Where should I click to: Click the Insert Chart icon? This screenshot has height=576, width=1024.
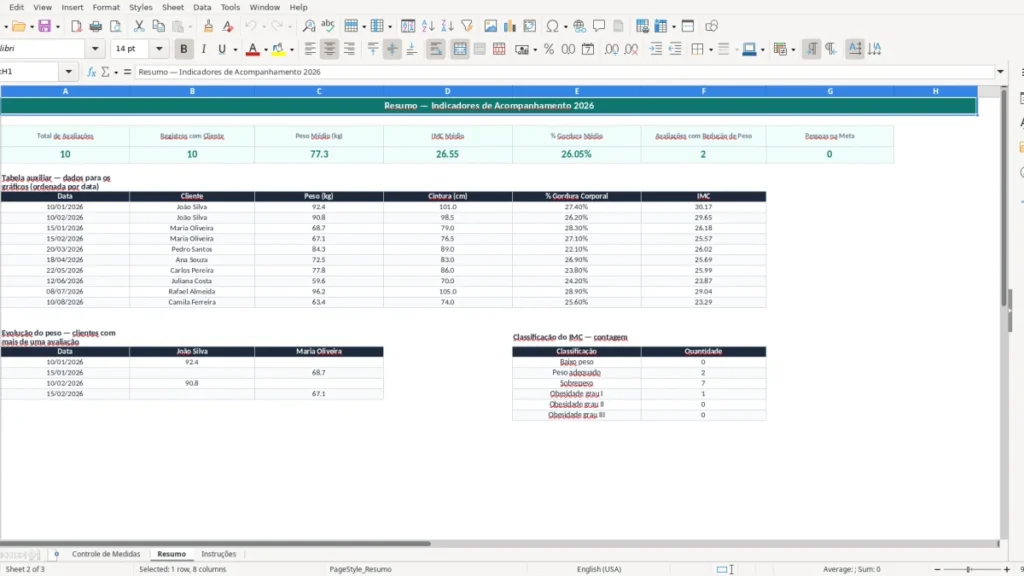[x=509, y=26]
